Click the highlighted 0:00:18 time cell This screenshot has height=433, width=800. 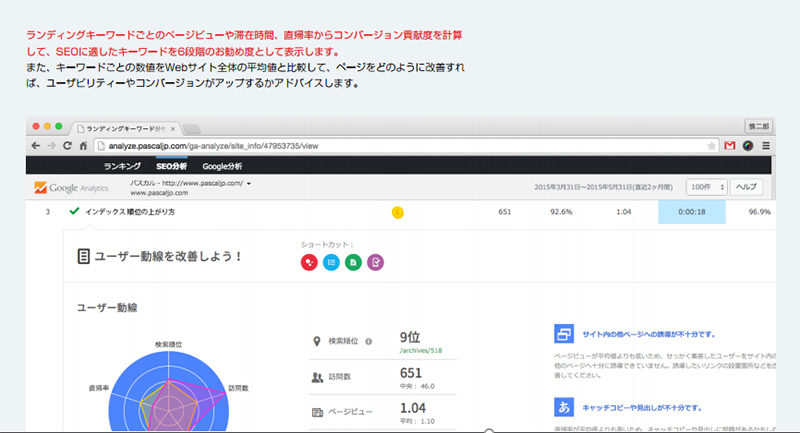pyautogui.click(x=691, y=212)
